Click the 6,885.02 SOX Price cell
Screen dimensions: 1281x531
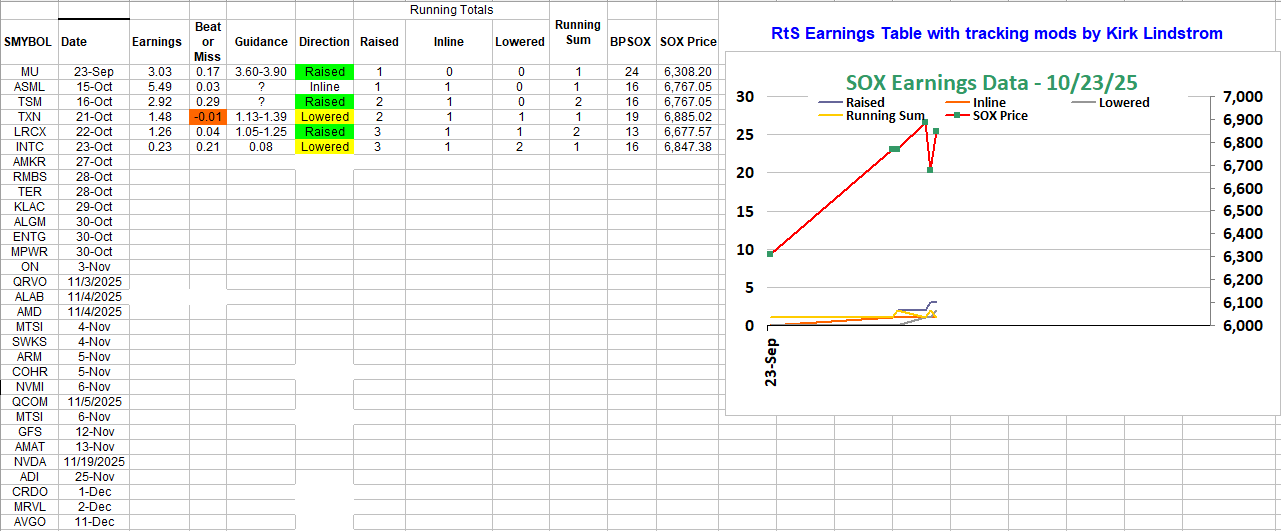[x=687, y=117]
